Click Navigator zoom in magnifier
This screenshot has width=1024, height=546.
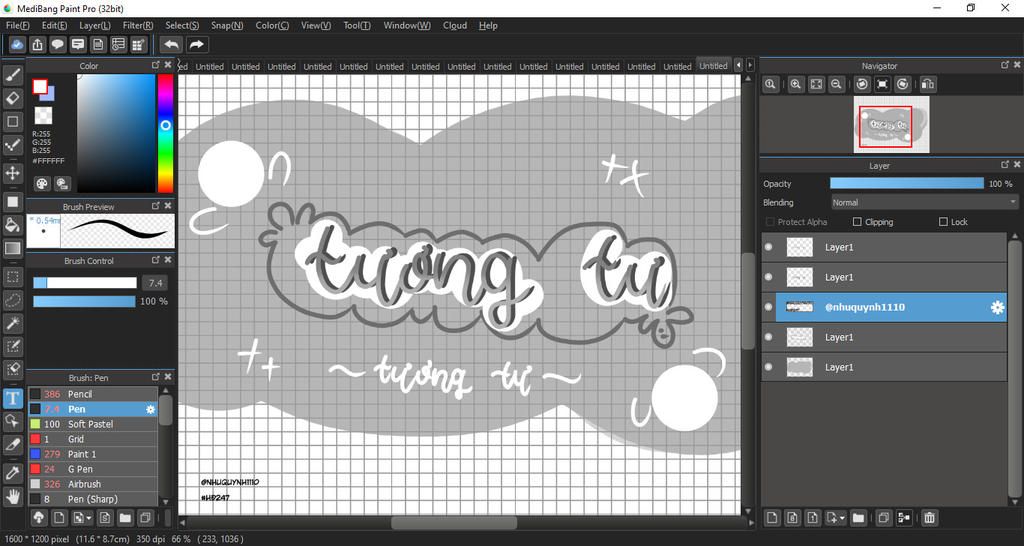click(x=795, y=84)
